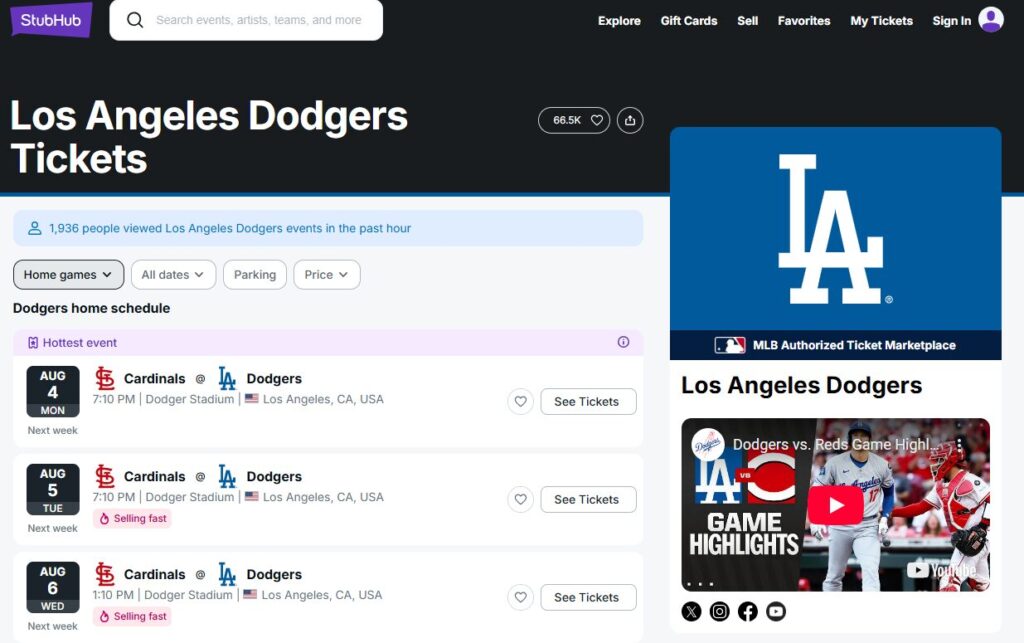The height and width of the screenshot is (643, 1024).
Task: Click the large LA Dodgers logo image
Action: (835, 229)
